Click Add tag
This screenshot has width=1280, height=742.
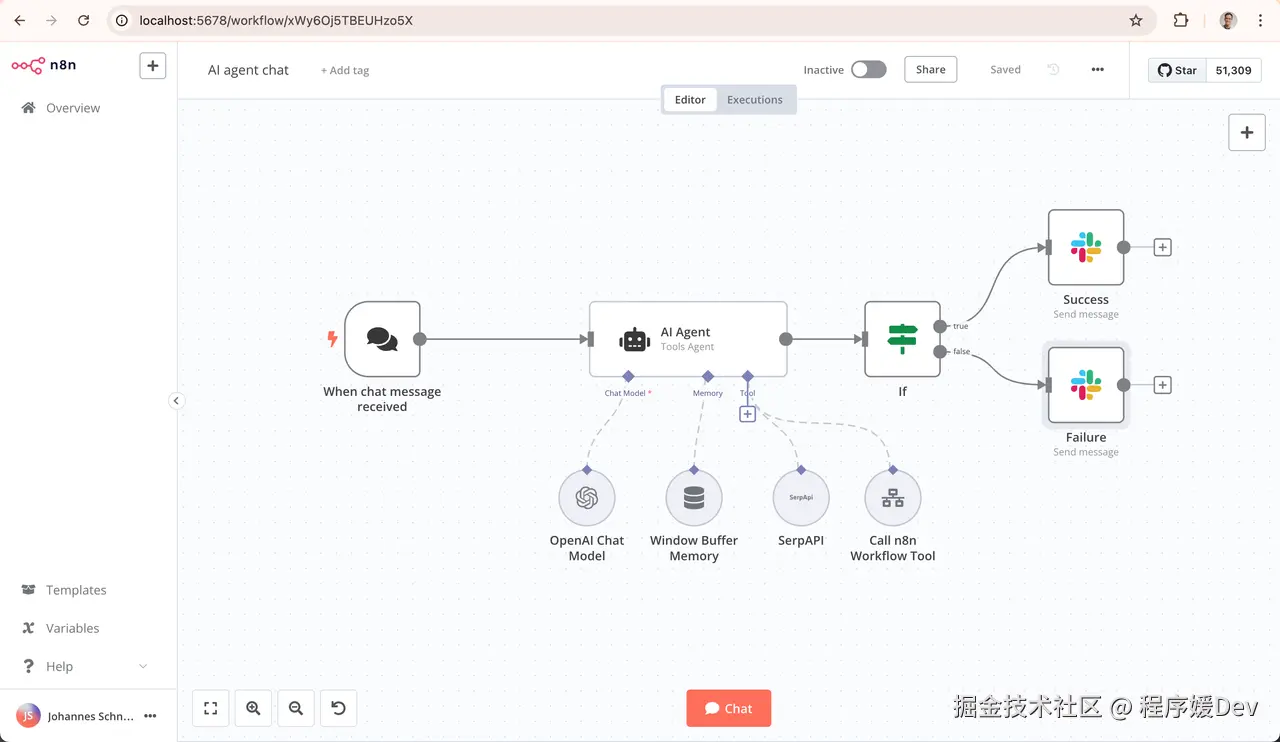coord(345,70)
